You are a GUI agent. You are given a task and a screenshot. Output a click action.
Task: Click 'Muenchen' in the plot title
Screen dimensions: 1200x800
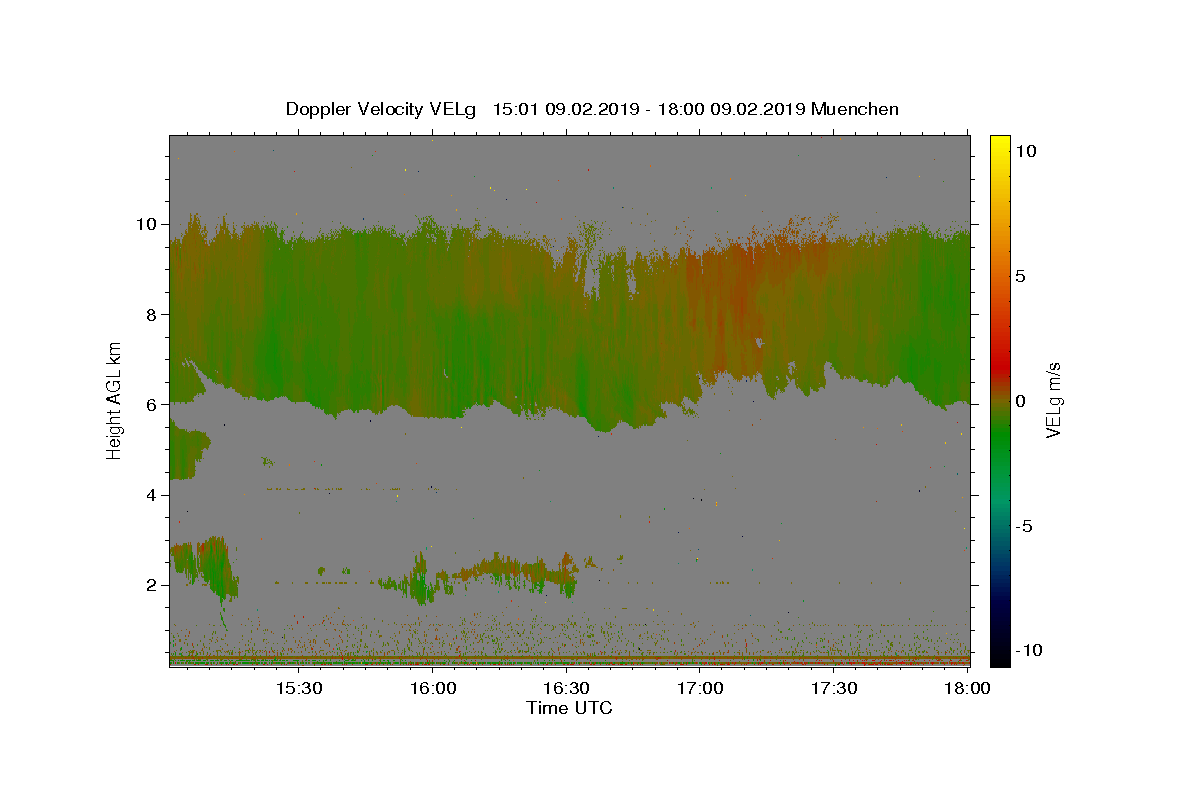[855, 109]
